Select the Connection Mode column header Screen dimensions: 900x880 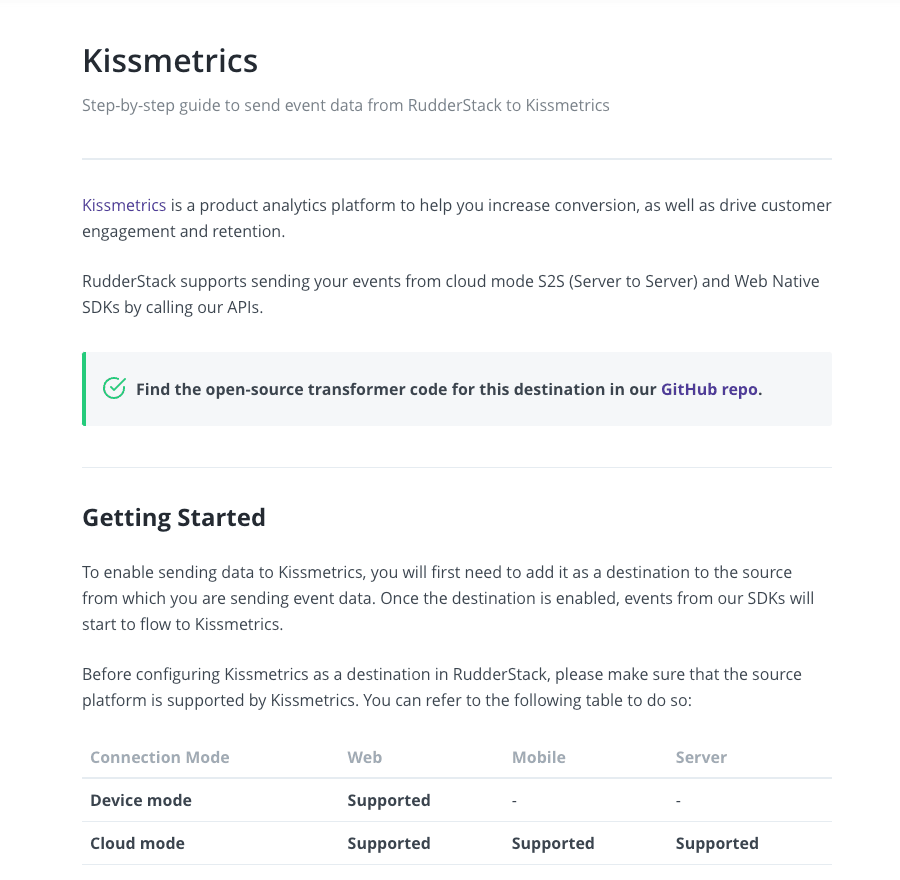[160, 757]
